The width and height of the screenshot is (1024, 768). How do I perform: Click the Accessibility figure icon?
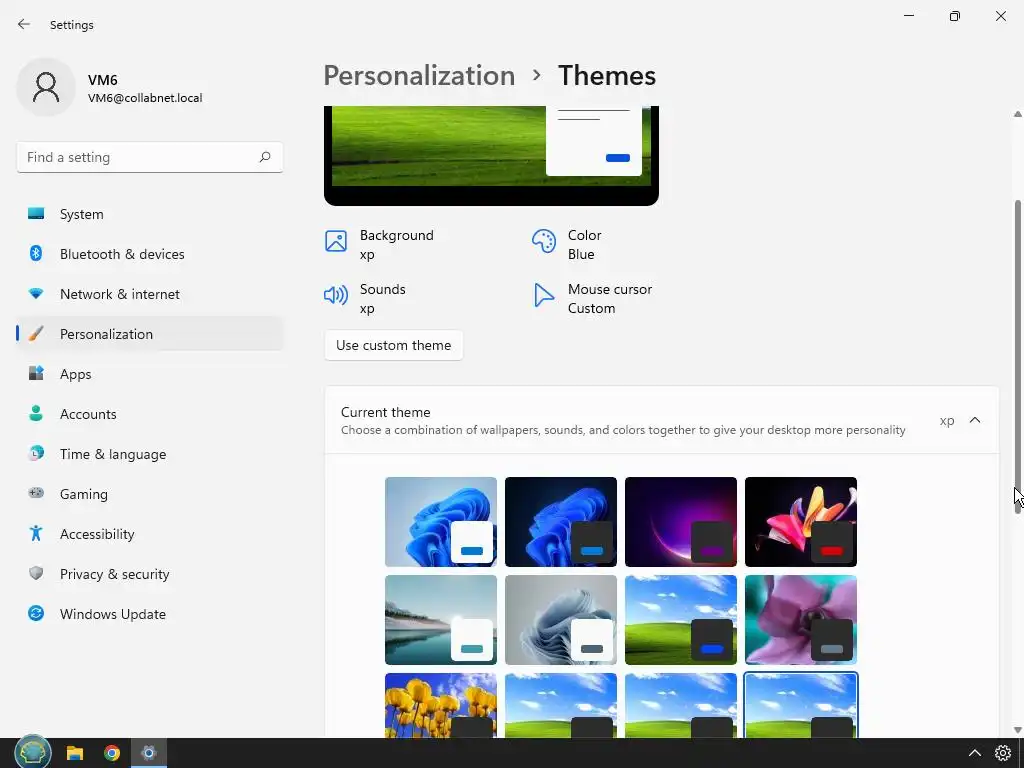(x=36, y=534)
